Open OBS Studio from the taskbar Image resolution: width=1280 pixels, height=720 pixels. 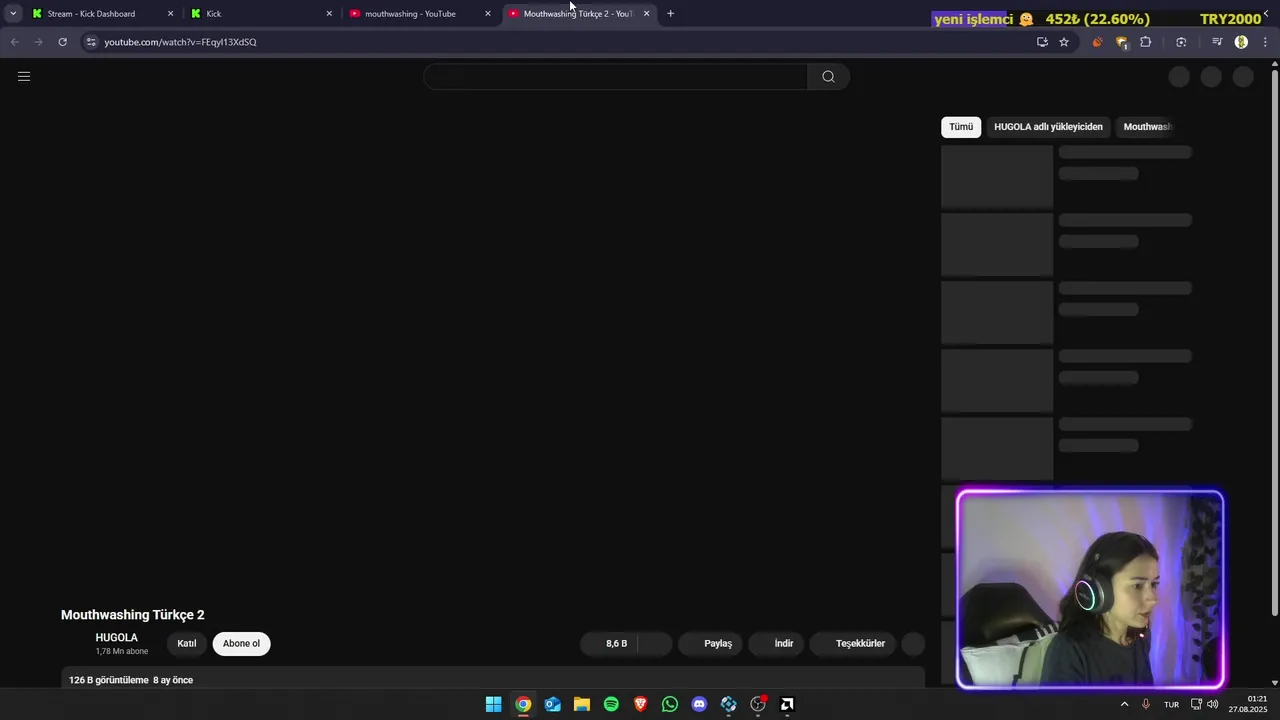tap(758, 704)
